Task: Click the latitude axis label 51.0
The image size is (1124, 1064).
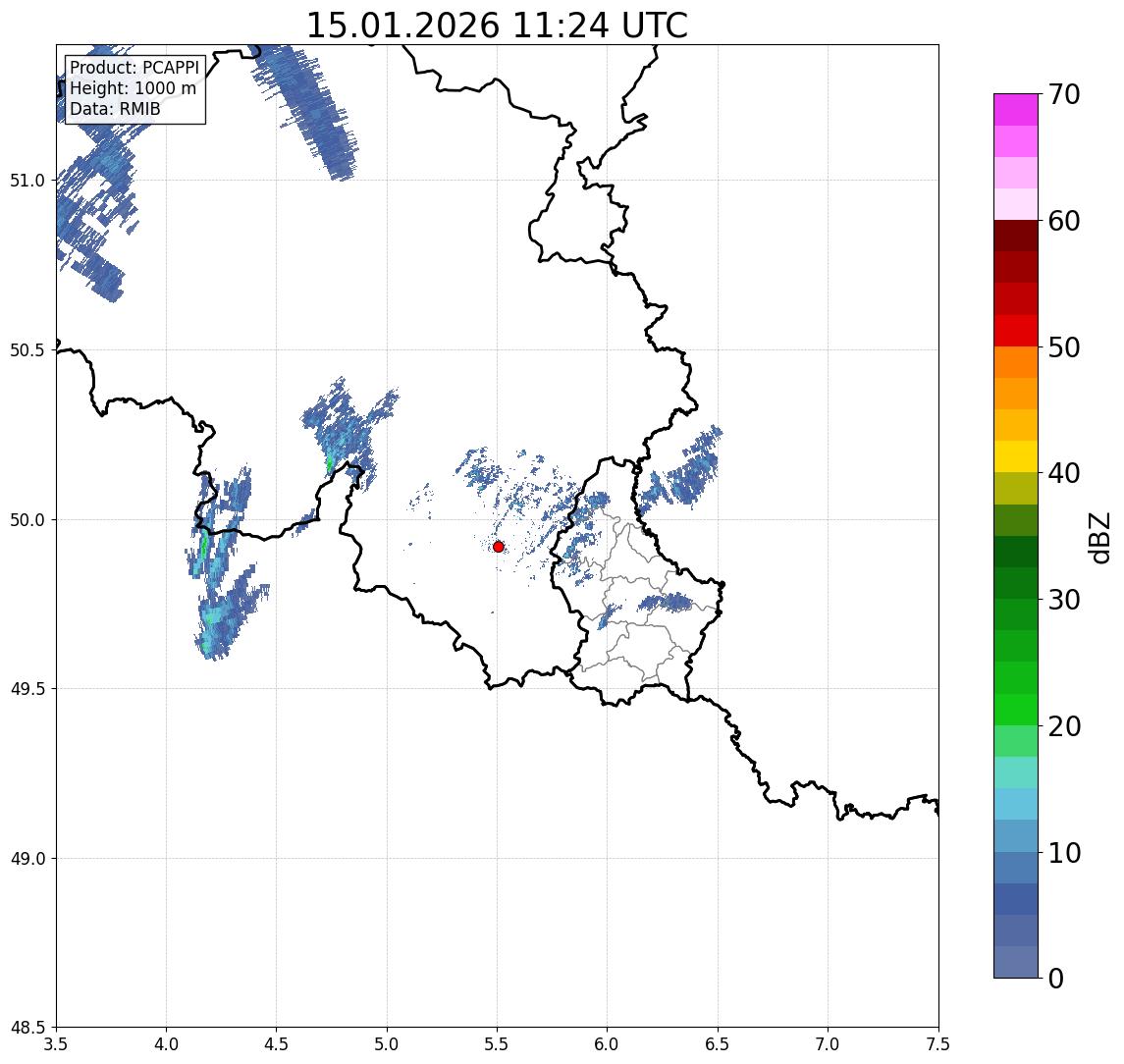Action: [x=27, y=181]
